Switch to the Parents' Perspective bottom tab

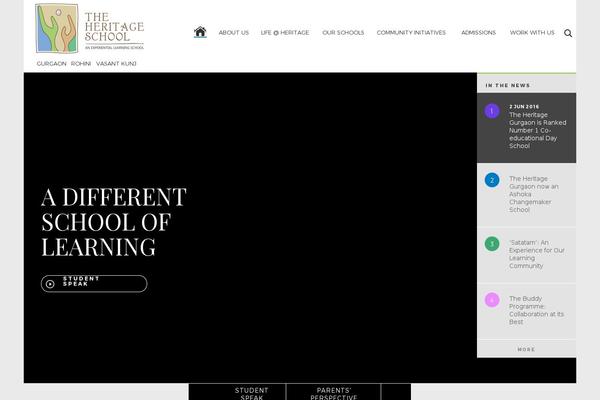click(x=334, y=392)
